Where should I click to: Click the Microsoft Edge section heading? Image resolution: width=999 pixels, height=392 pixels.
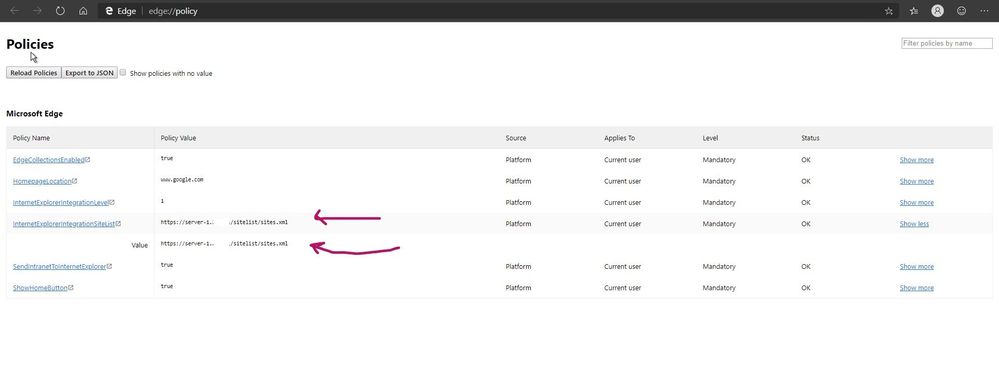coord(34,113)
